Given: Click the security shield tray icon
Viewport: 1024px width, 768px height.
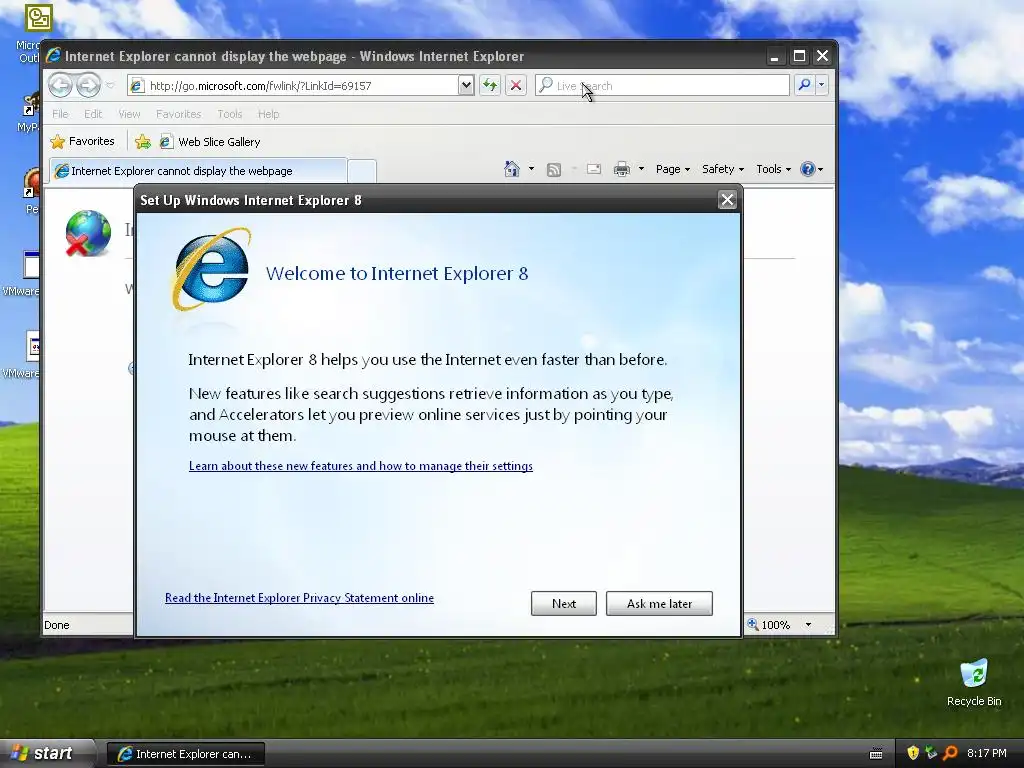Looking at the screenshot, I should 913,753.
